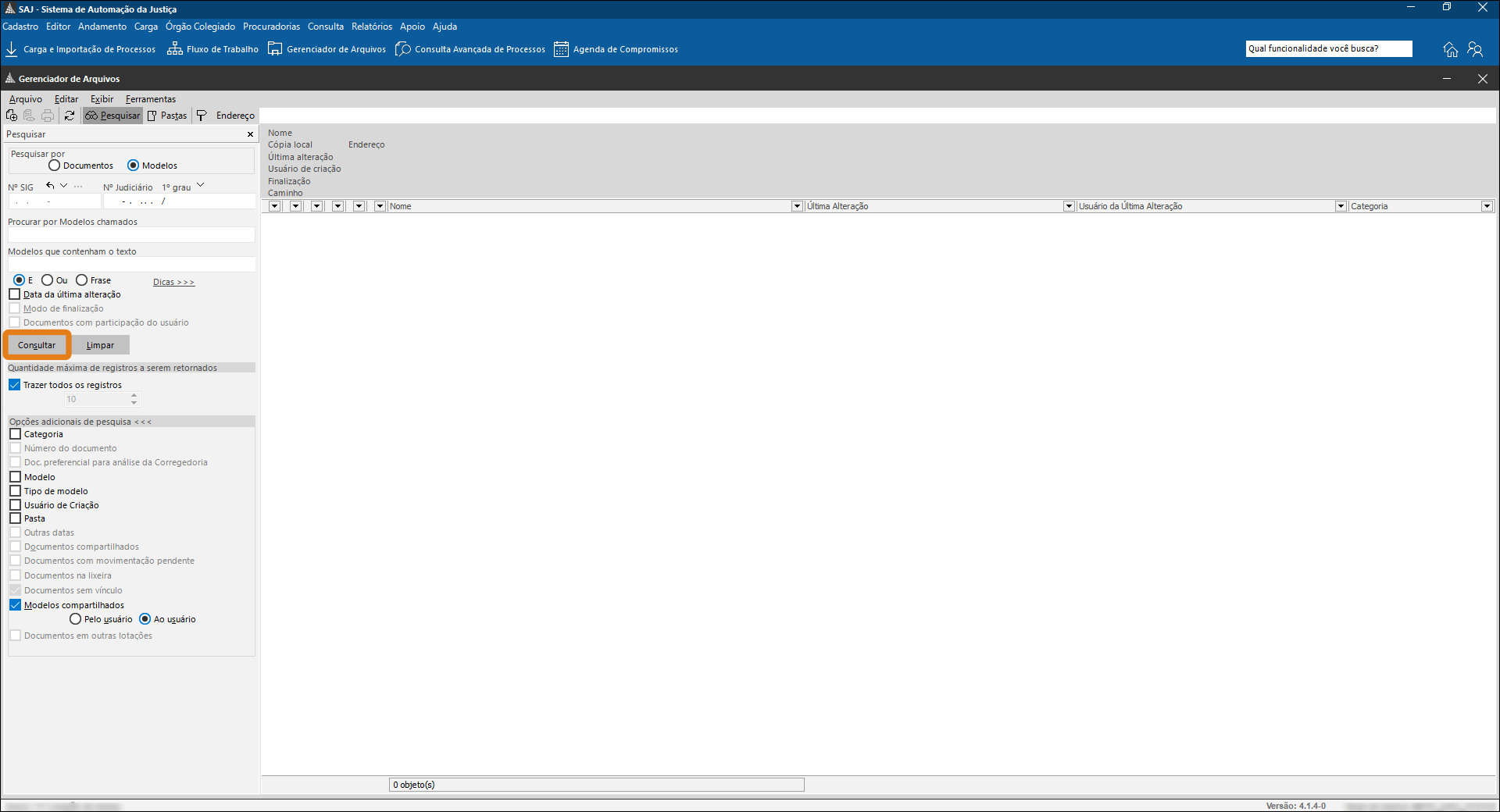This screenshot has height=812, width=1500.
Task: Enable Data da última alteração checkbox
Action: pyautogui.click(x=15, y=294)
